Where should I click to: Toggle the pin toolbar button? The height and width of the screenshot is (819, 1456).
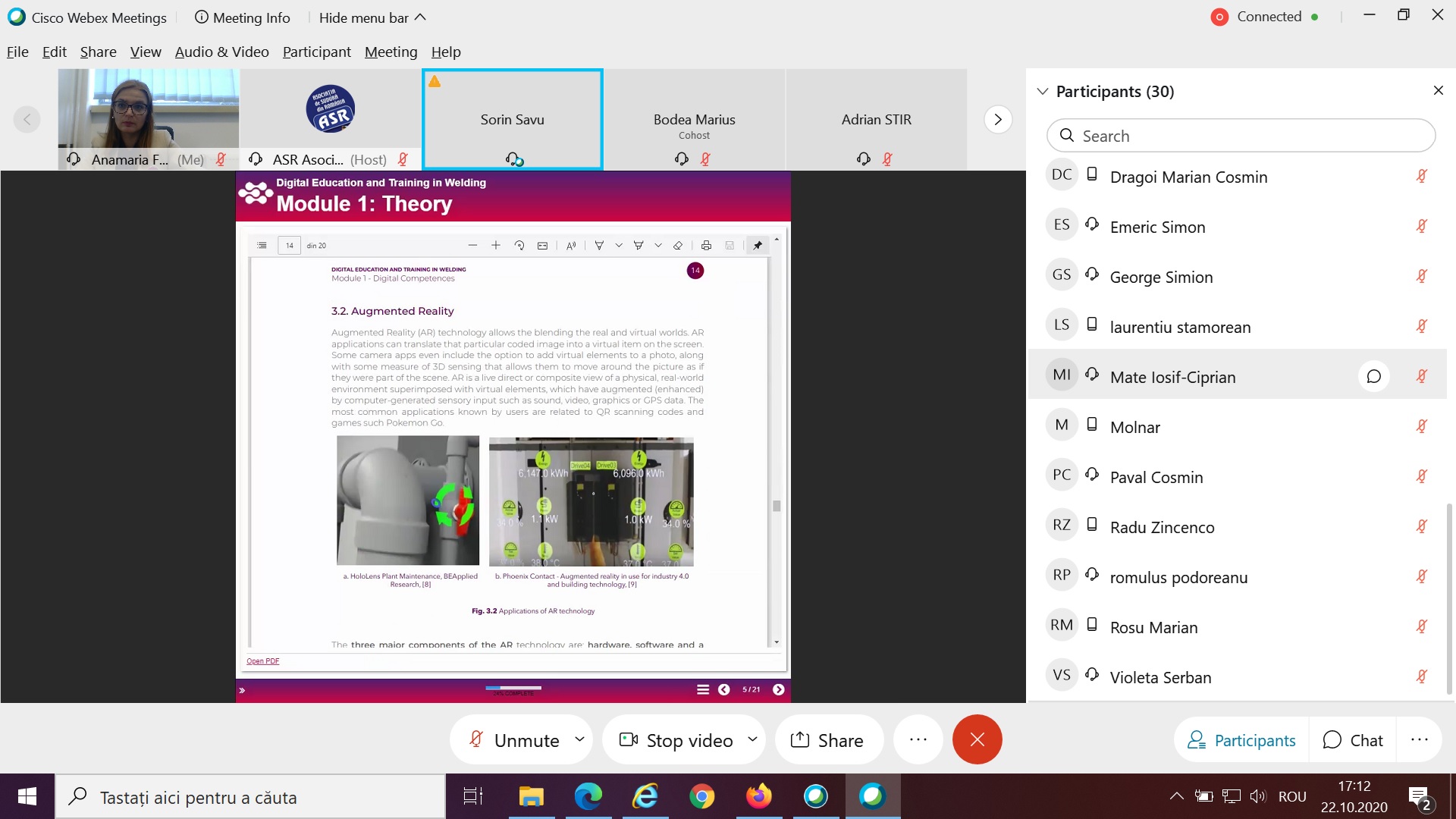point(758,246)
